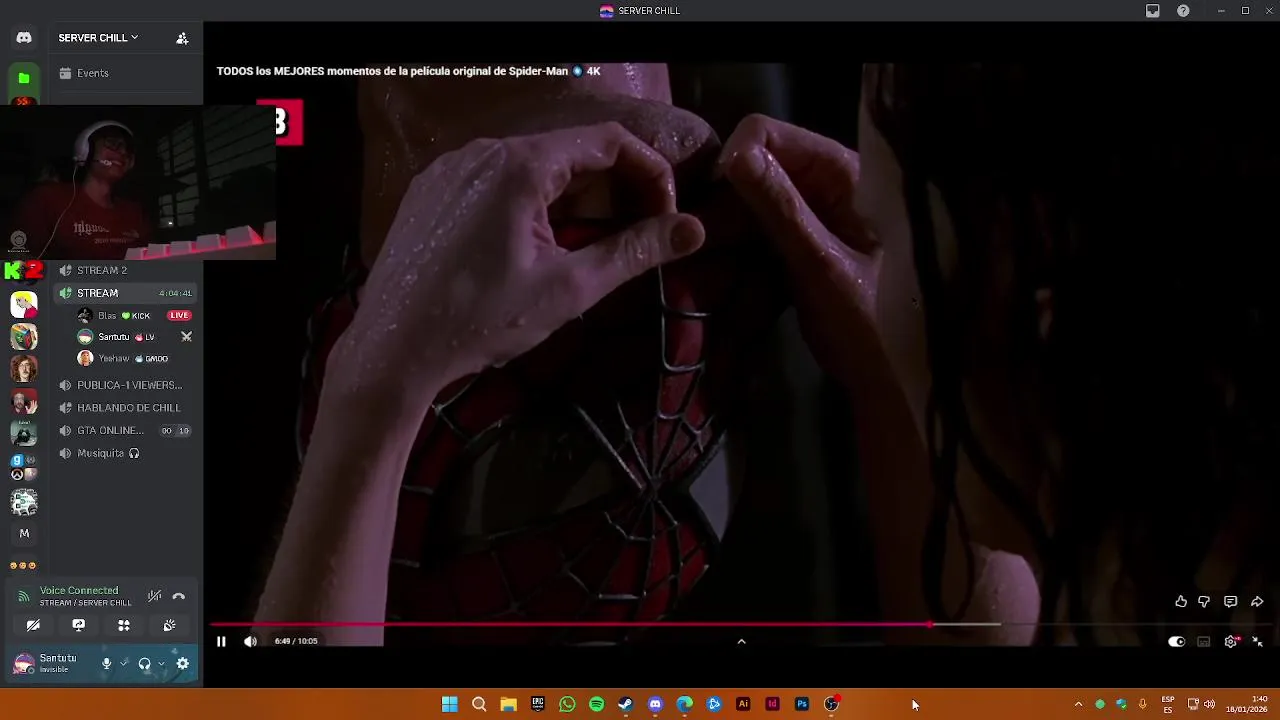Open the blond cartoon character server icon
Image resolution: width=1280 pixels, height=720 pixels.
(x=24, y=304)
